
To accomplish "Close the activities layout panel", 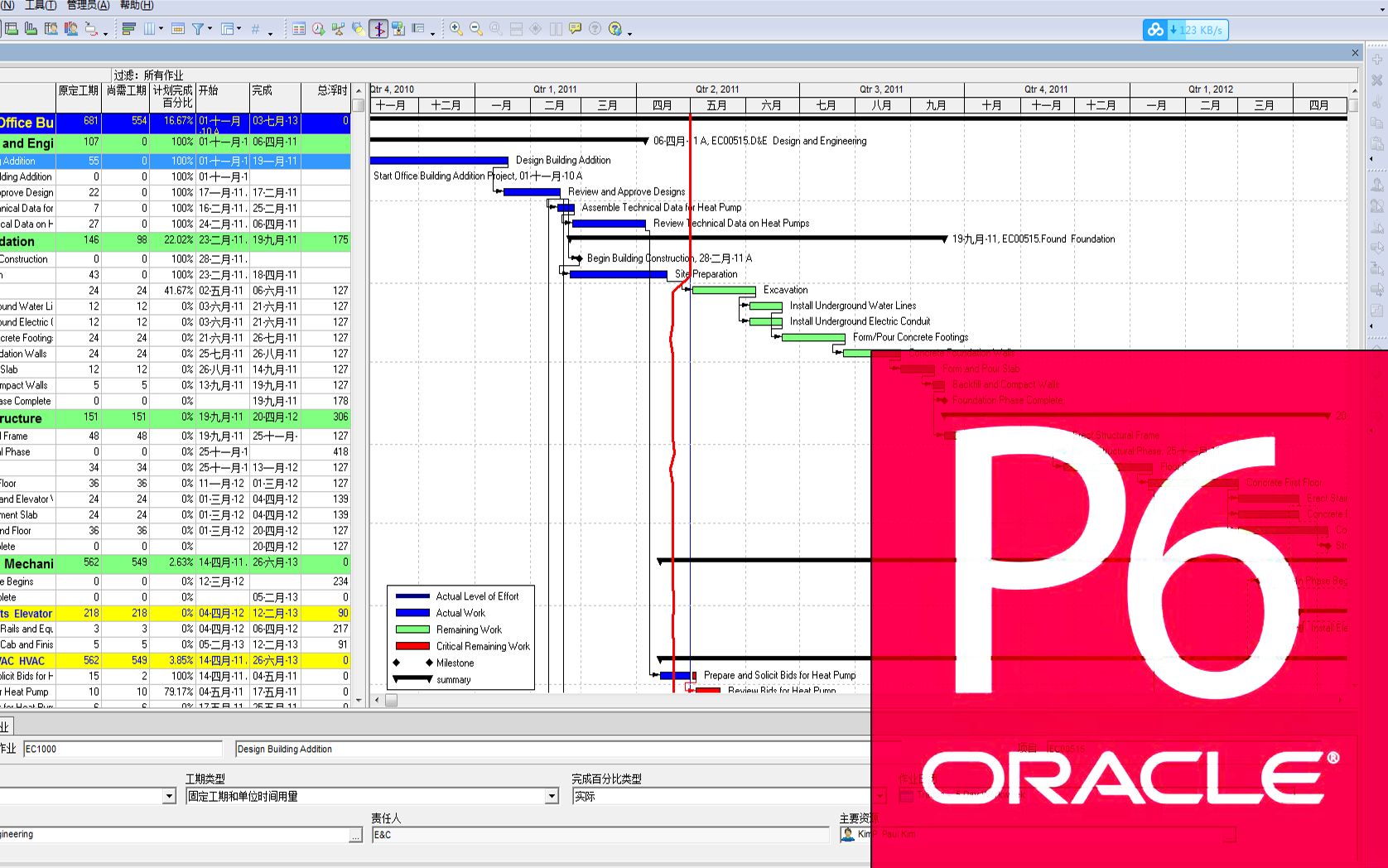I will coord(1355,52).
